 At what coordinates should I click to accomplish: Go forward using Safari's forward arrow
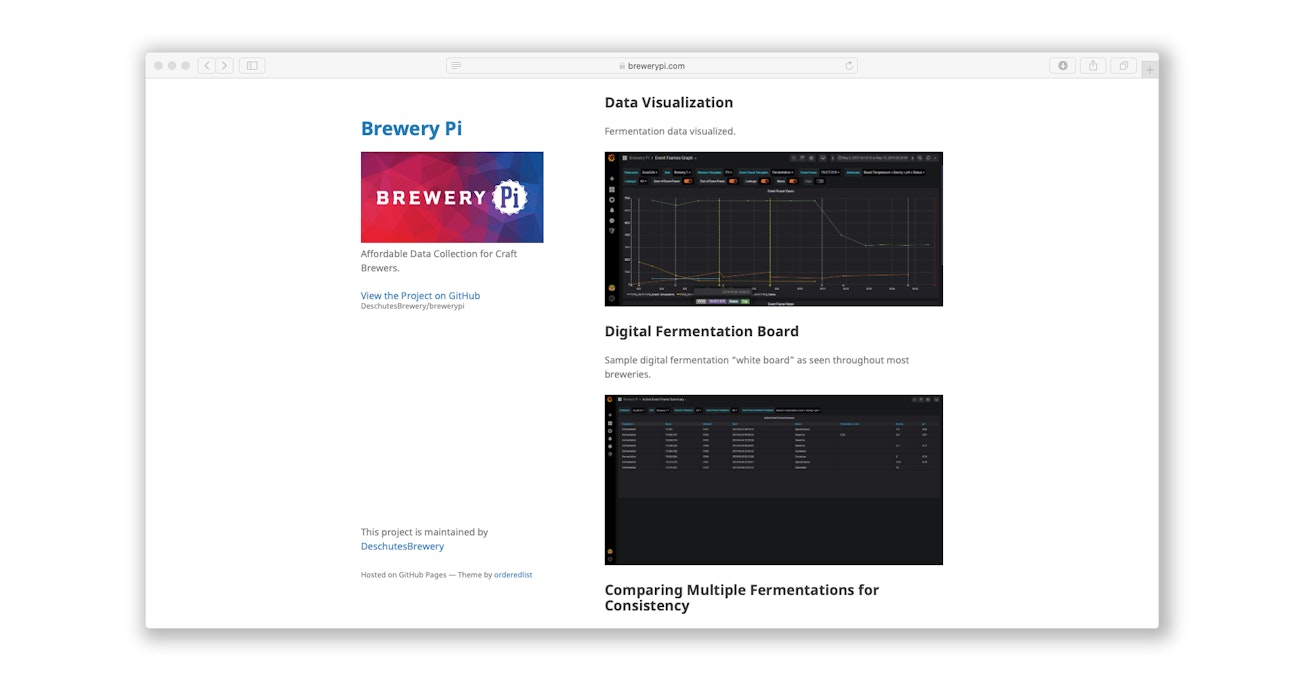pos(224,66)
